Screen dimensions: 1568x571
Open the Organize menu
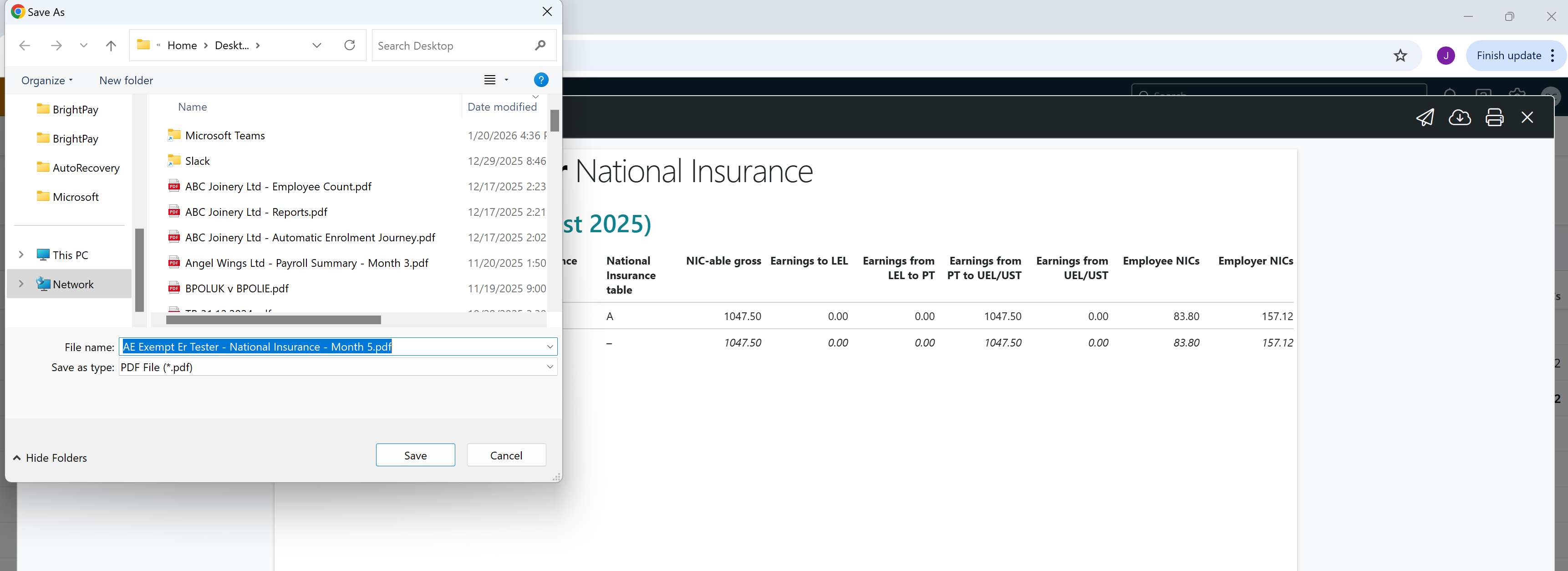(x=47, y=80)
